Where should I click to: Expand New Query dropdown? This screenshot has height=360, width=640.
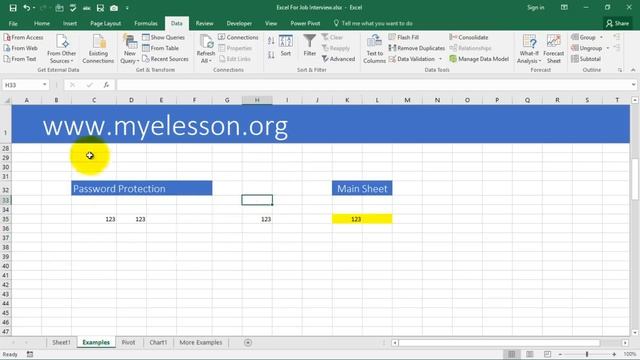tap(130, 61)
